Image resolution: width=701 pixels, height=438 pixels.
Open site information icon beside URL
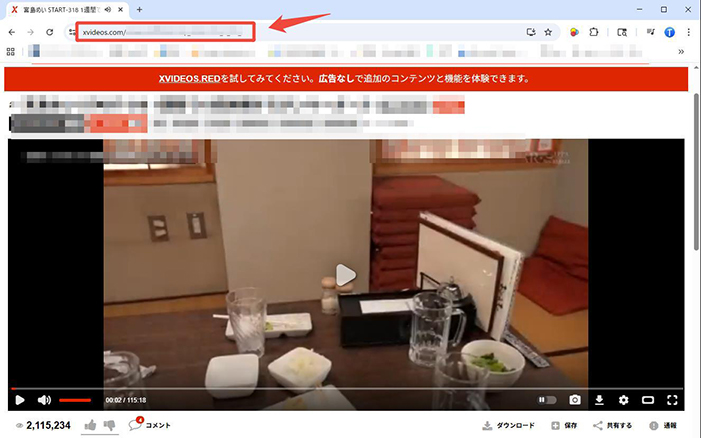72,32
